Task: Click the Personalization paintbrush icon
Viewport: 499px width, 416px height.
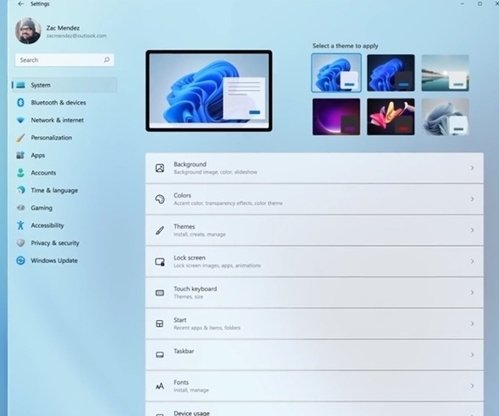Action: pos(21,138)
